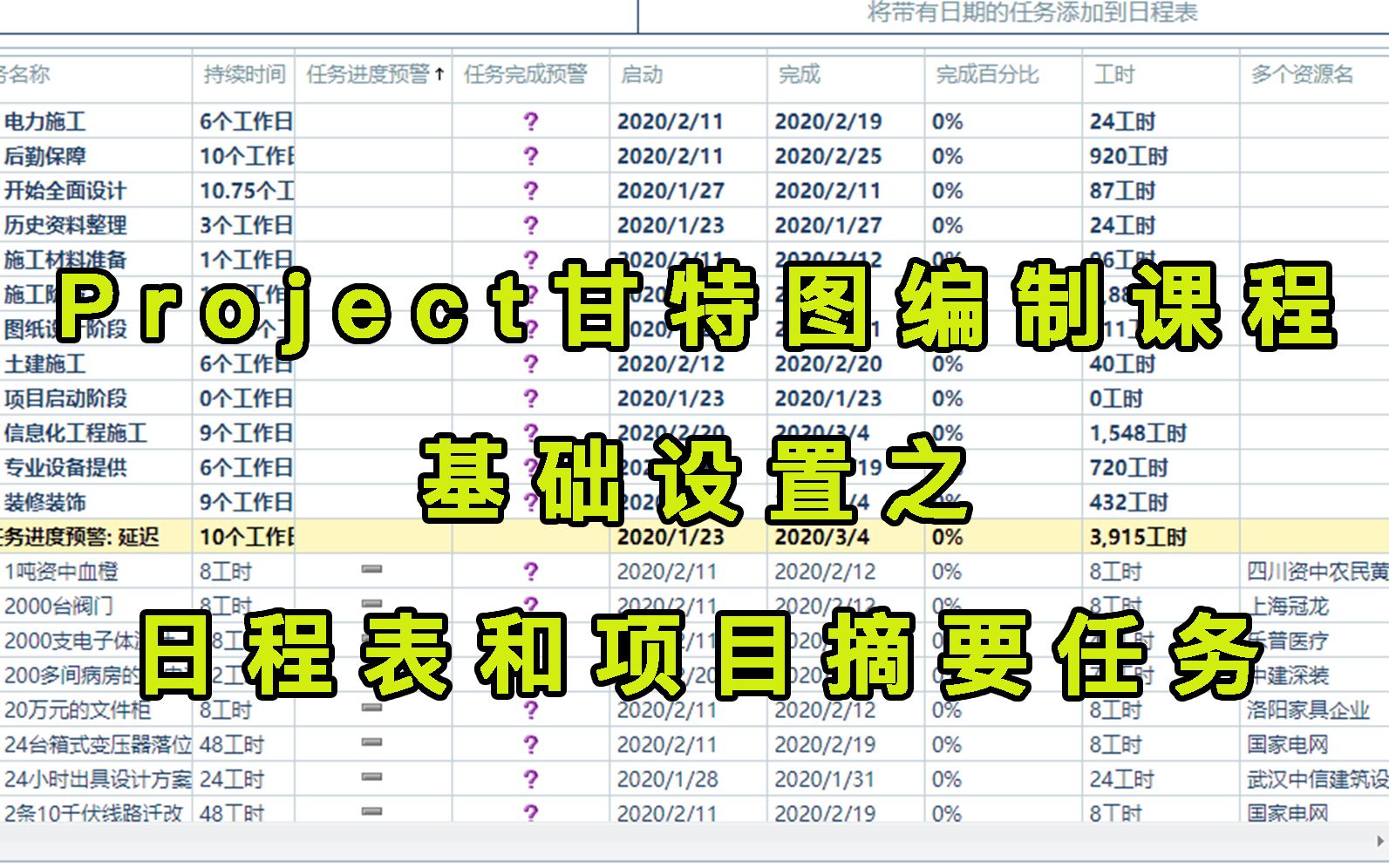
Task: Click resource name 洛阳家具企业
Action: 1309,710
